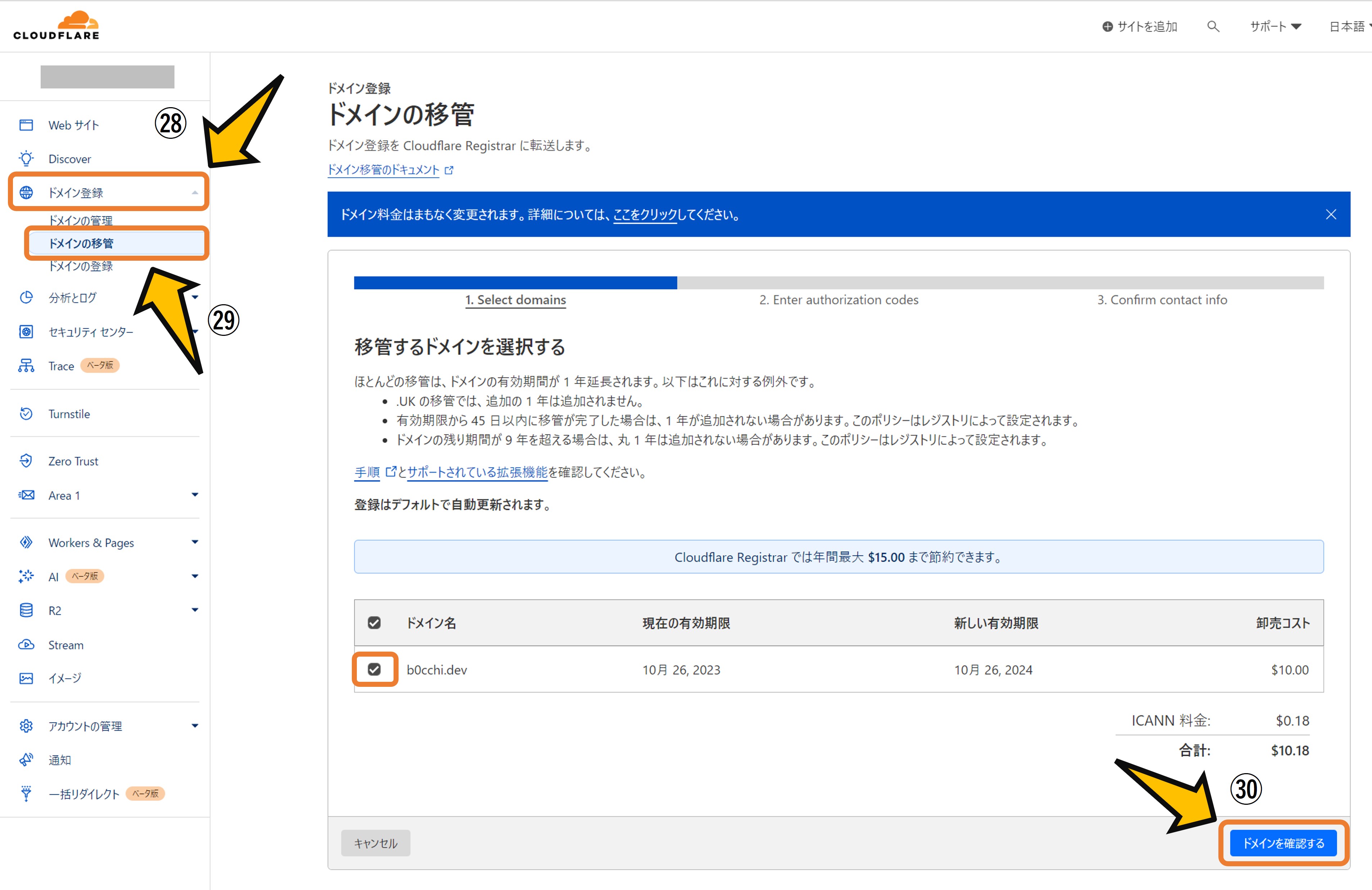This screenshot has height=890, width=1372.
Task: Click the ここをクリック link in banner
Action: 645,214
